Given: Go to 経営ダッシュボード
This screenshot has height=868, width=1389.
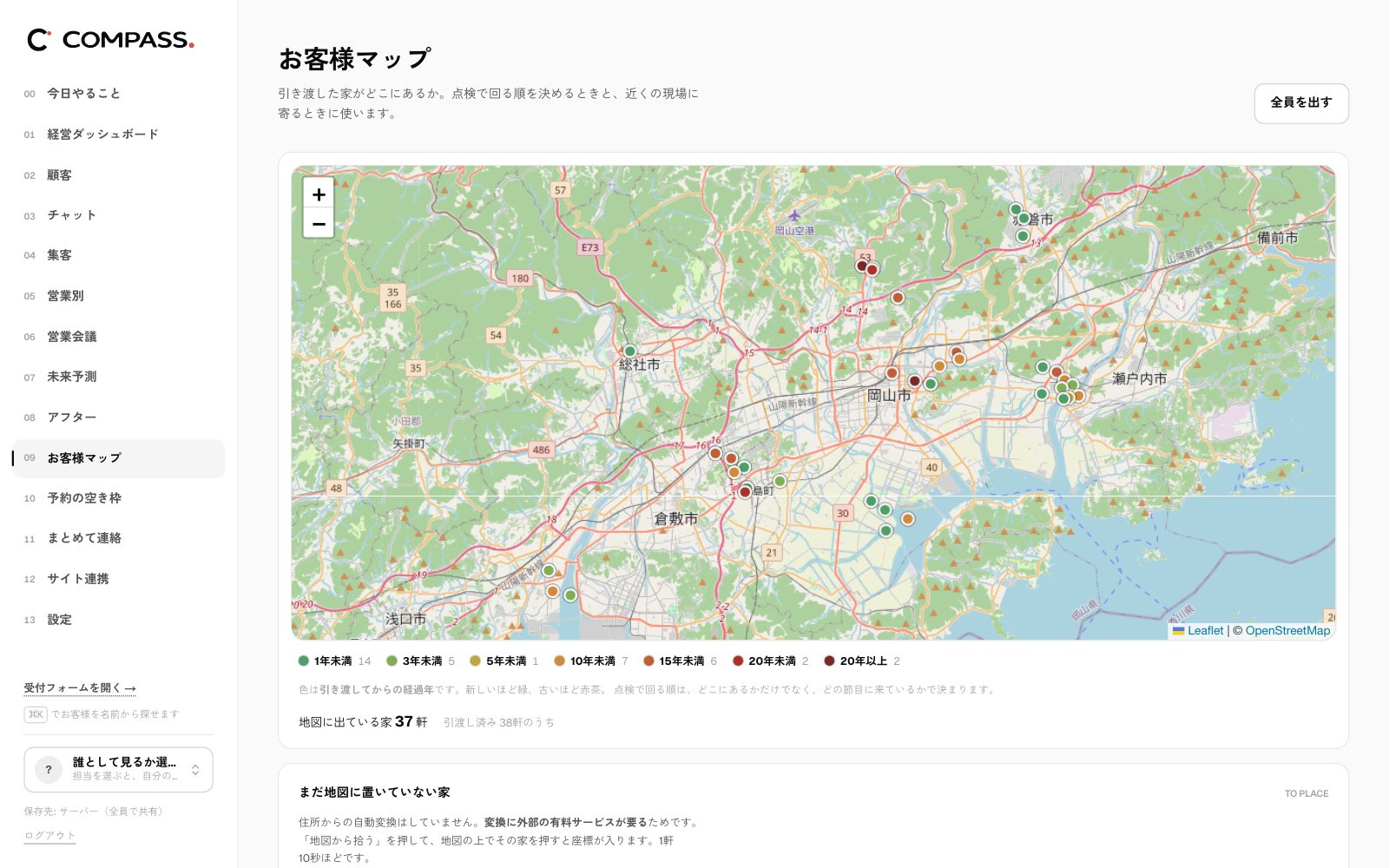Looking at the screenshot, I should pos(118,135).
